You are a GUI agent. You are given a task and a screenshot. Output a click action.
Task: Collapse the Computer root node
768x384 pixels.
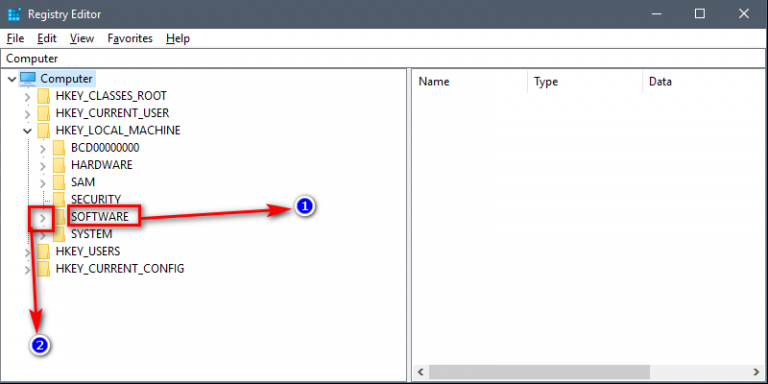[12, 79]
